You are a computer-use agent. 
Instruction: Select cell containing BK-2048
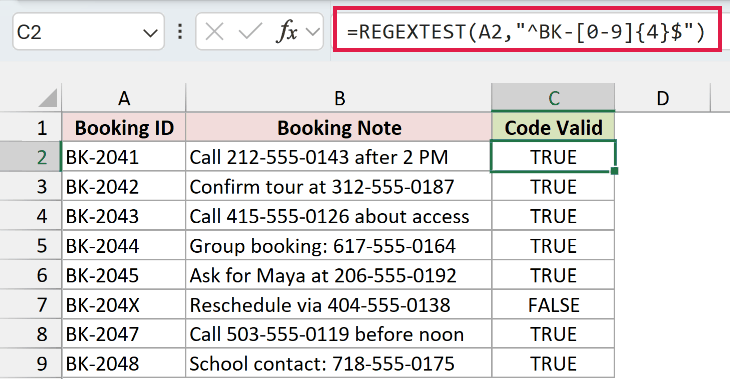(123, 363)
